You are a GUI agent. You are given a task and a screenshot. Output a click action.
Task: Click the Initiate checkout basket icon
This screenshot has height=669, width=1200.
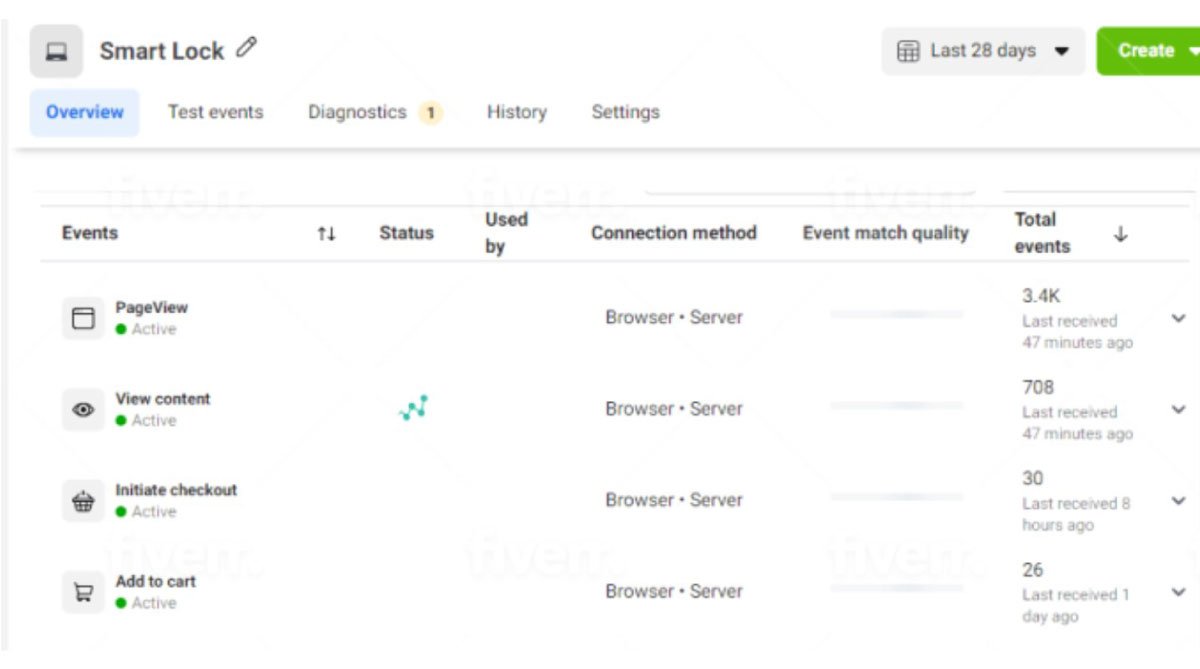(83, 501)
